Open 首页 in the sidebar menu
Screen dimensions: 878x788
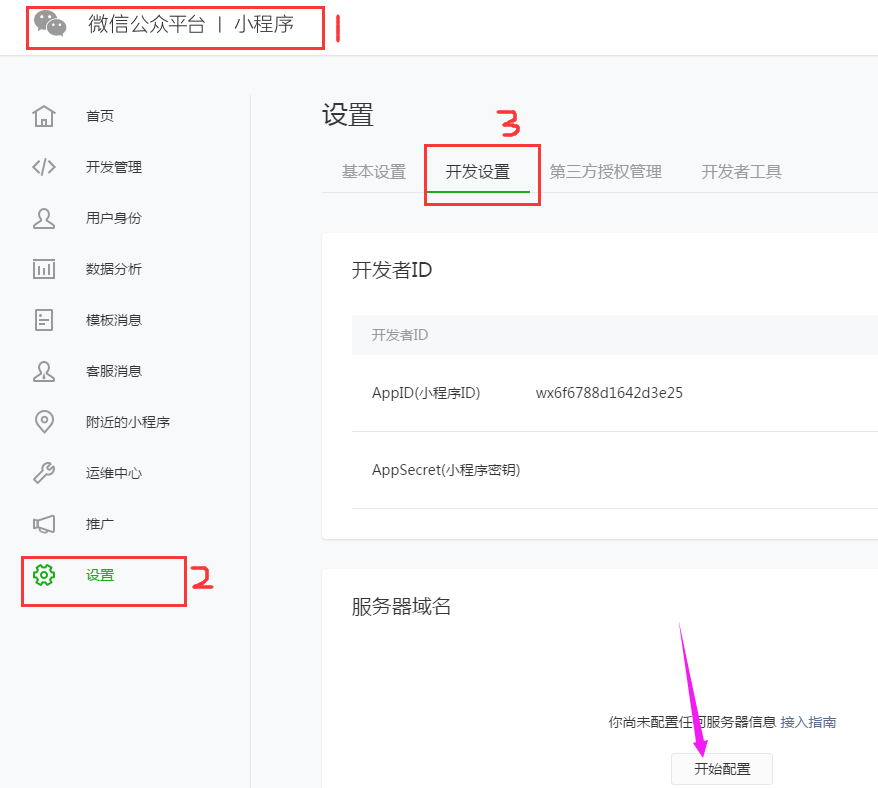(100, 116)
